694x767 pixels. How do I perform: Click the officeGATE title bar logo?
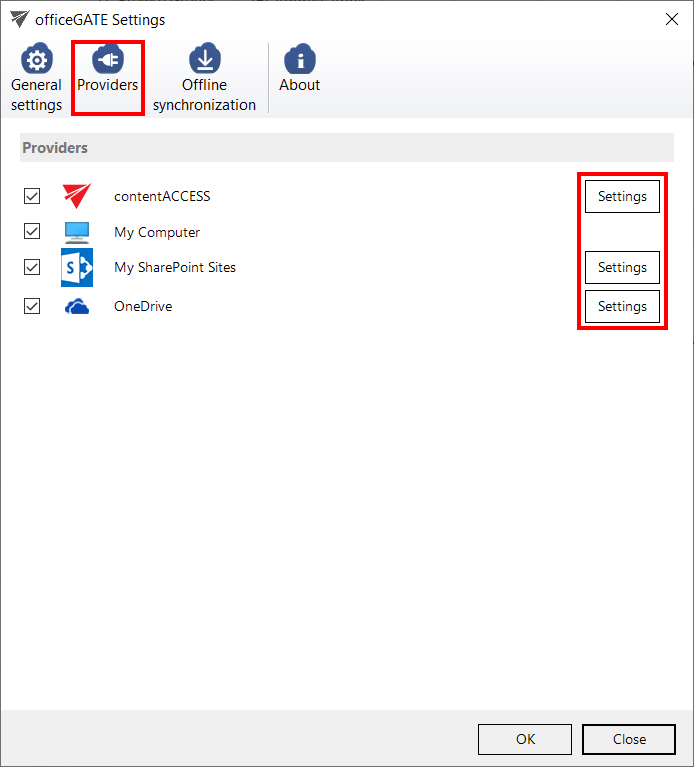[x=20, y=19]
